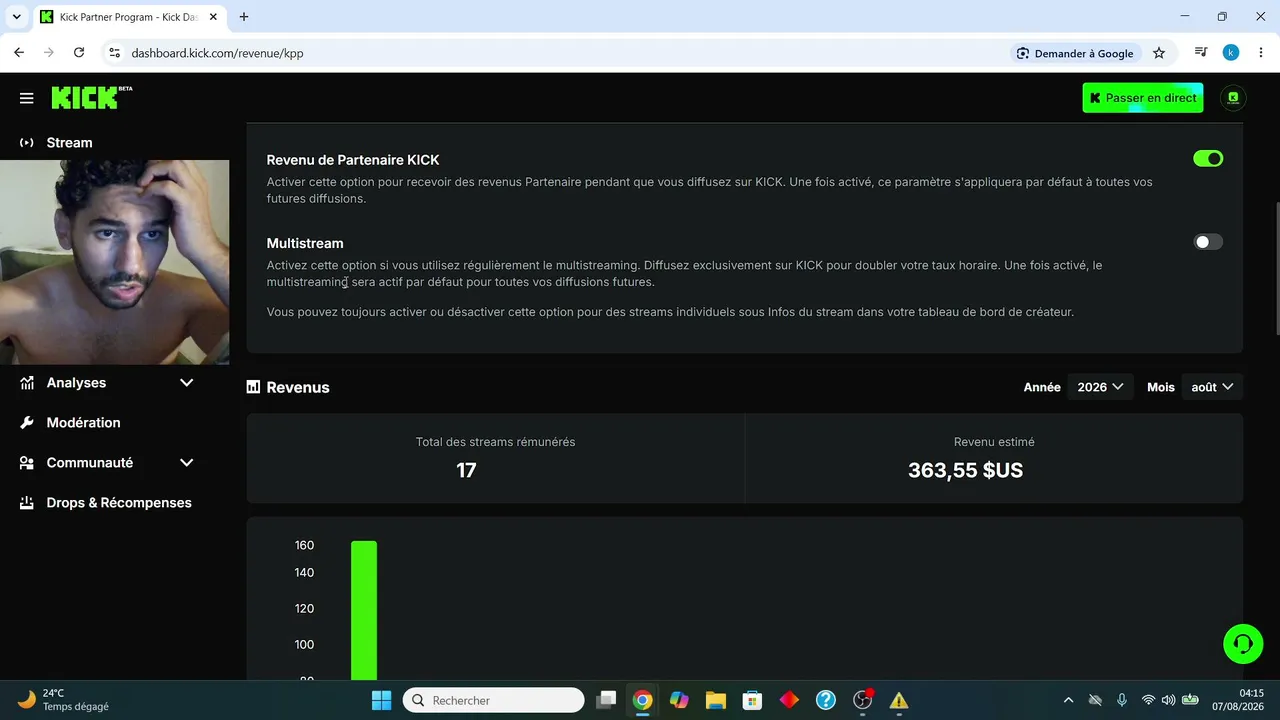Screen dimensions: 1280x720
Task: Open the Mois août dropdown
Action: [1212, 387]
